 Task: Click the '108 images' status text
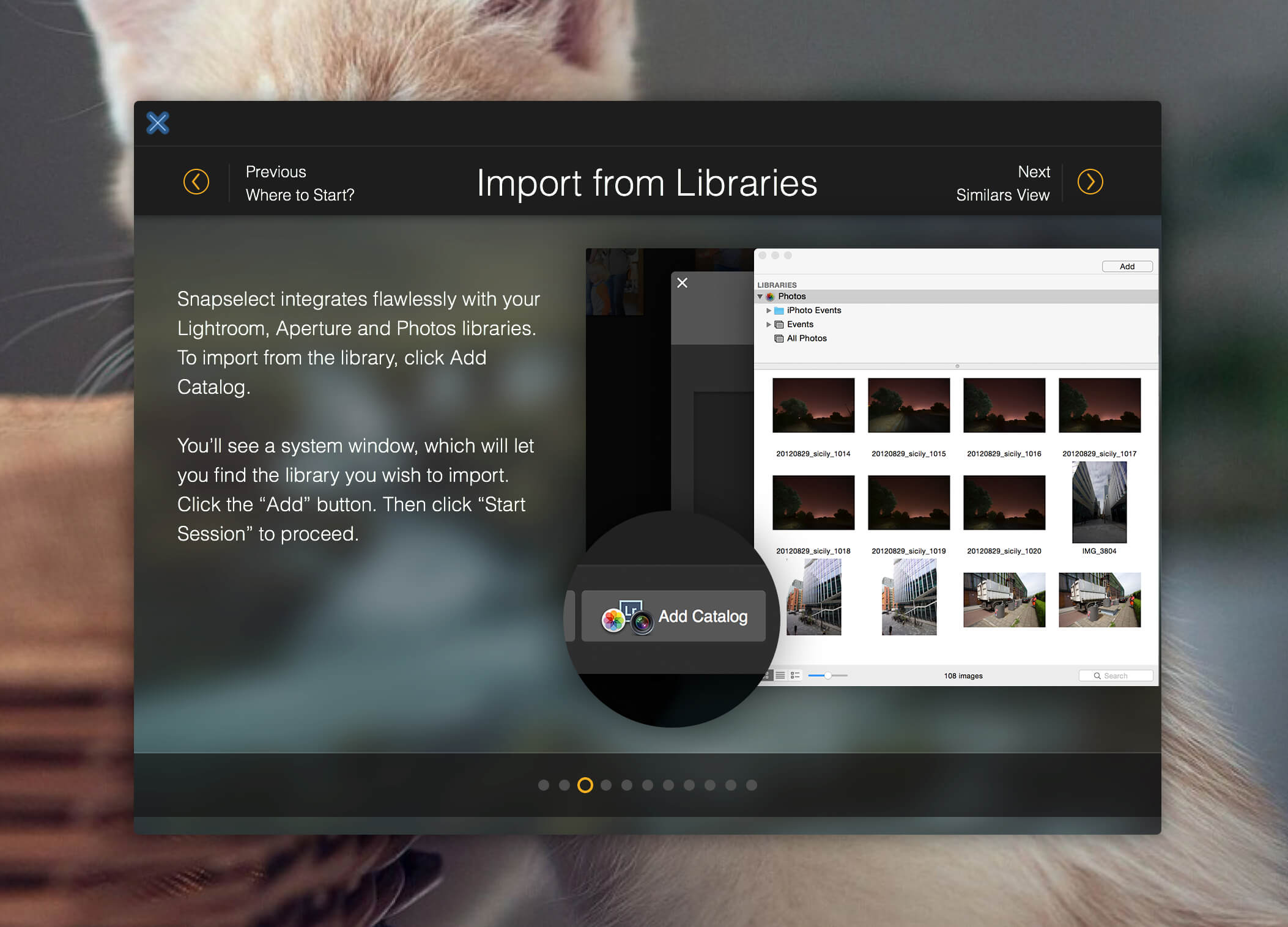click(963, 676)
